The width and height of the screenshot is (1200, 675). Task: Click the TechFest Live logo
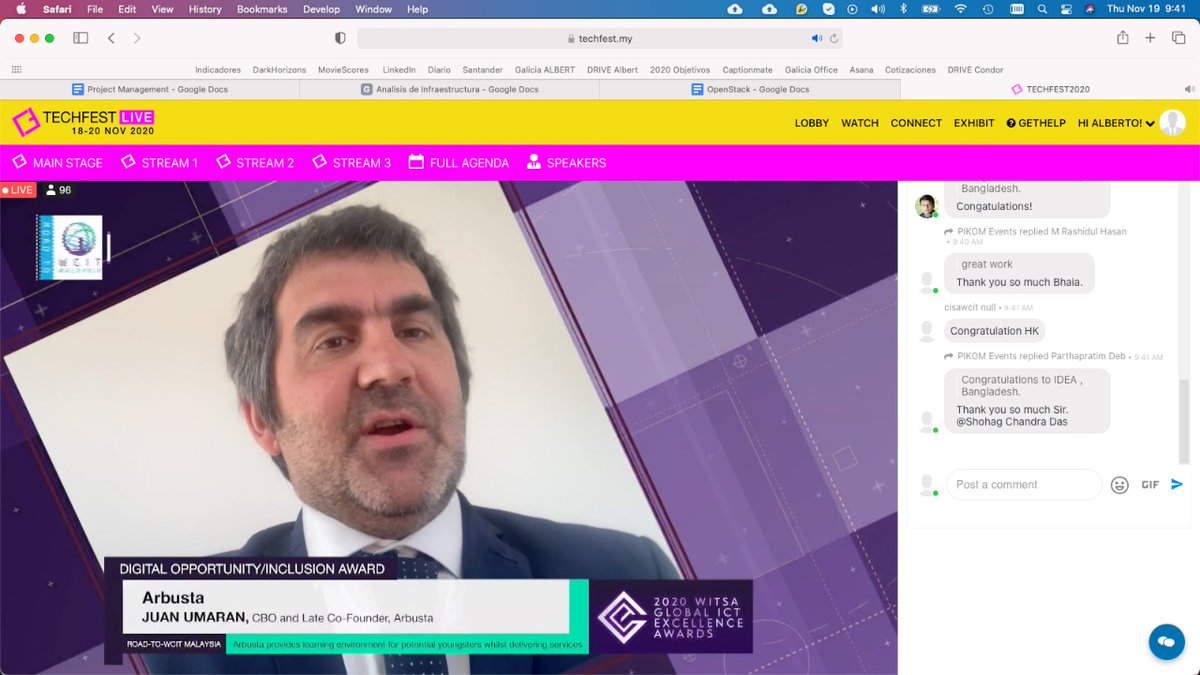point(84,123)
